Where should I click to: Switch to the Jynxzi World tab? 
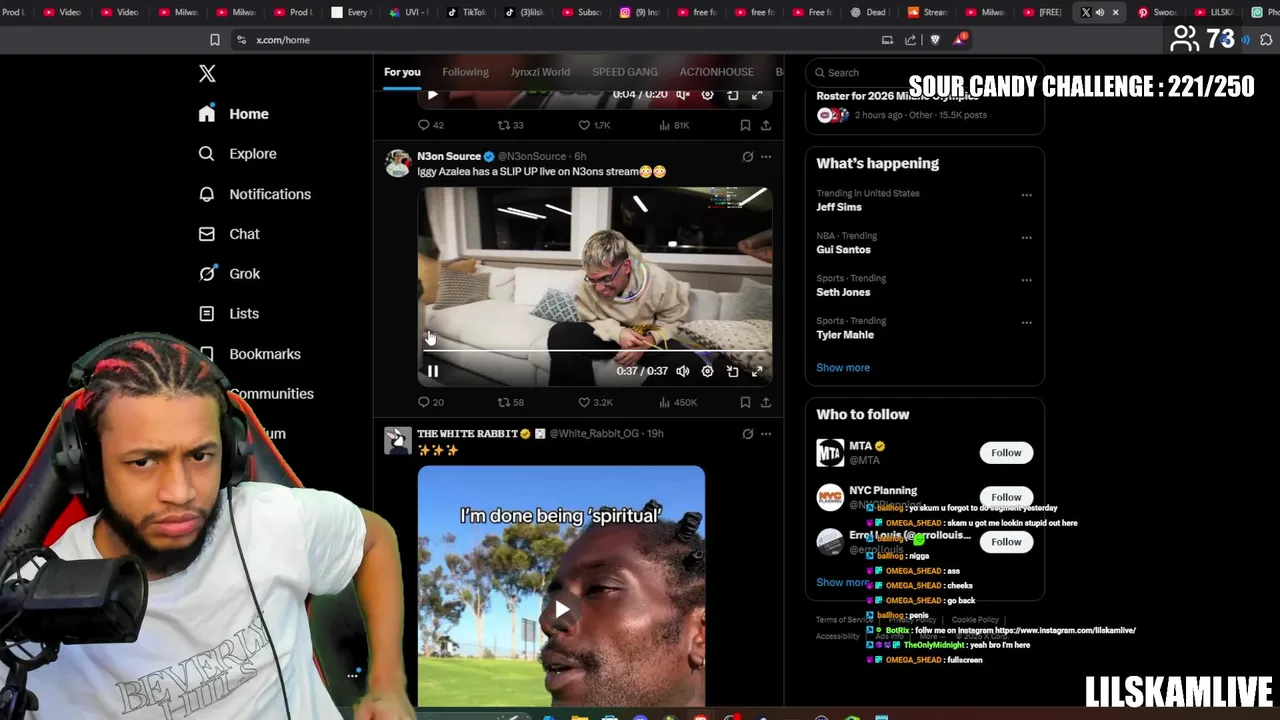pyautogui.click(x=540, y=72)
